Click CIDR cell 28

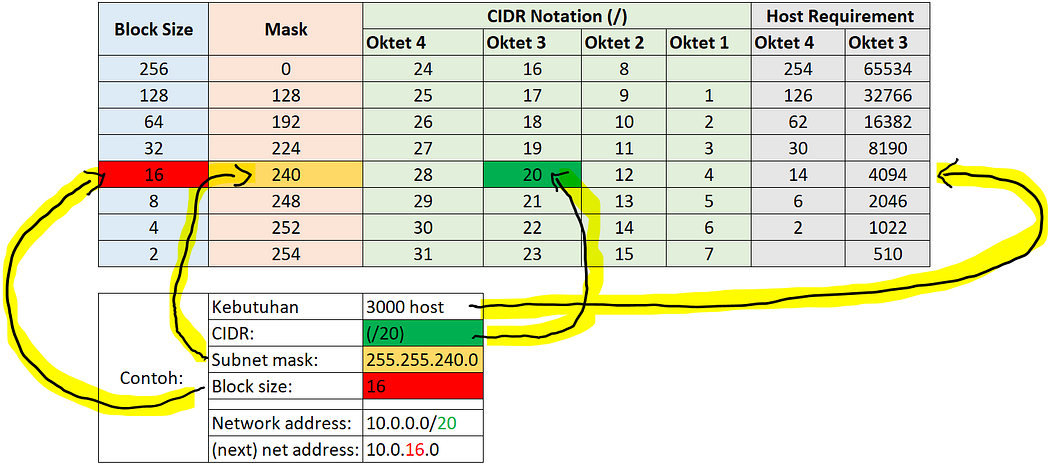coord(423,174)
